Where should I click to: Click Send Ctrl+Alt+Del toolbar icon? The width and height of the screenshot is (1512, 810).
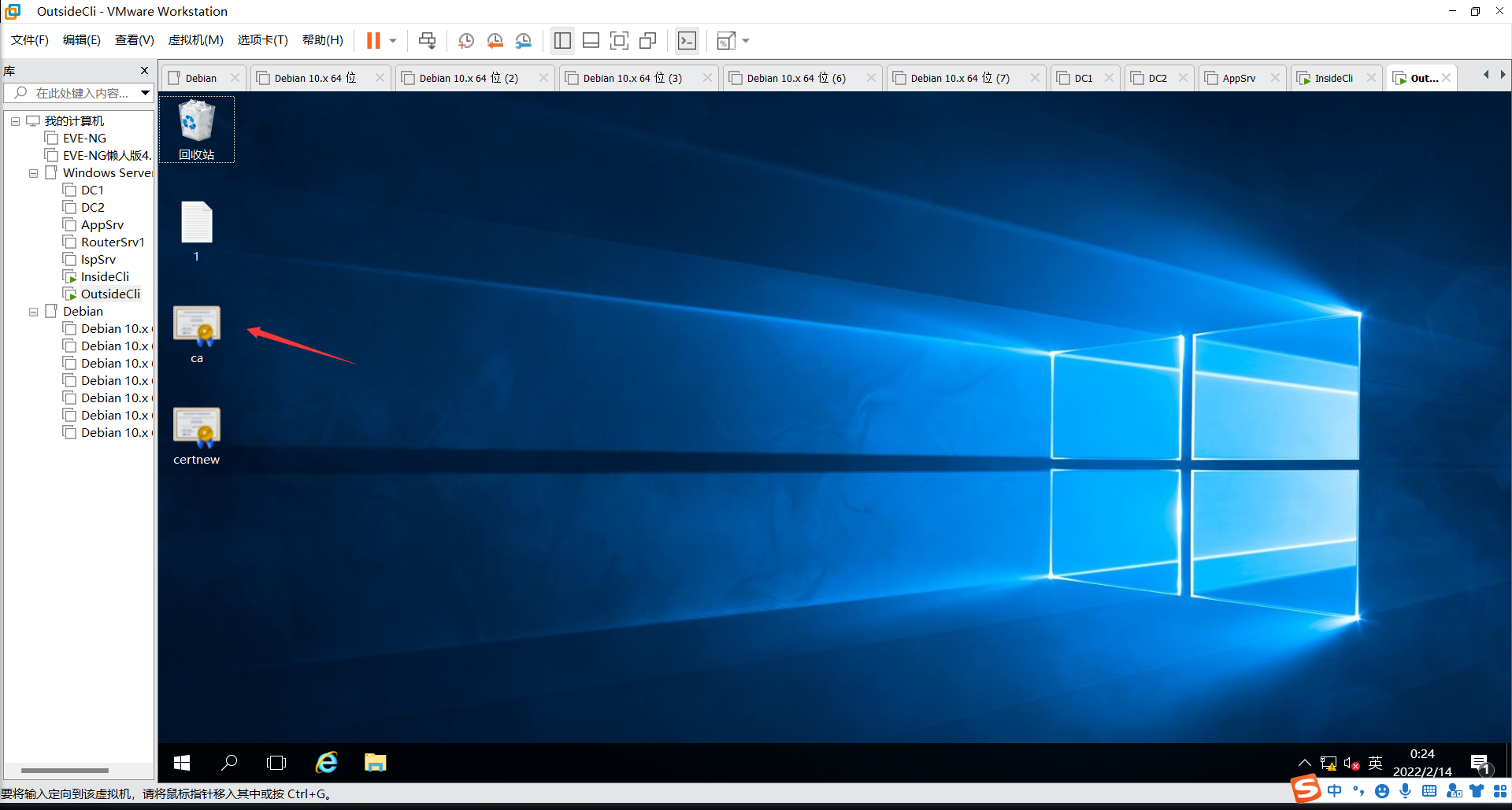pos(427,41)
